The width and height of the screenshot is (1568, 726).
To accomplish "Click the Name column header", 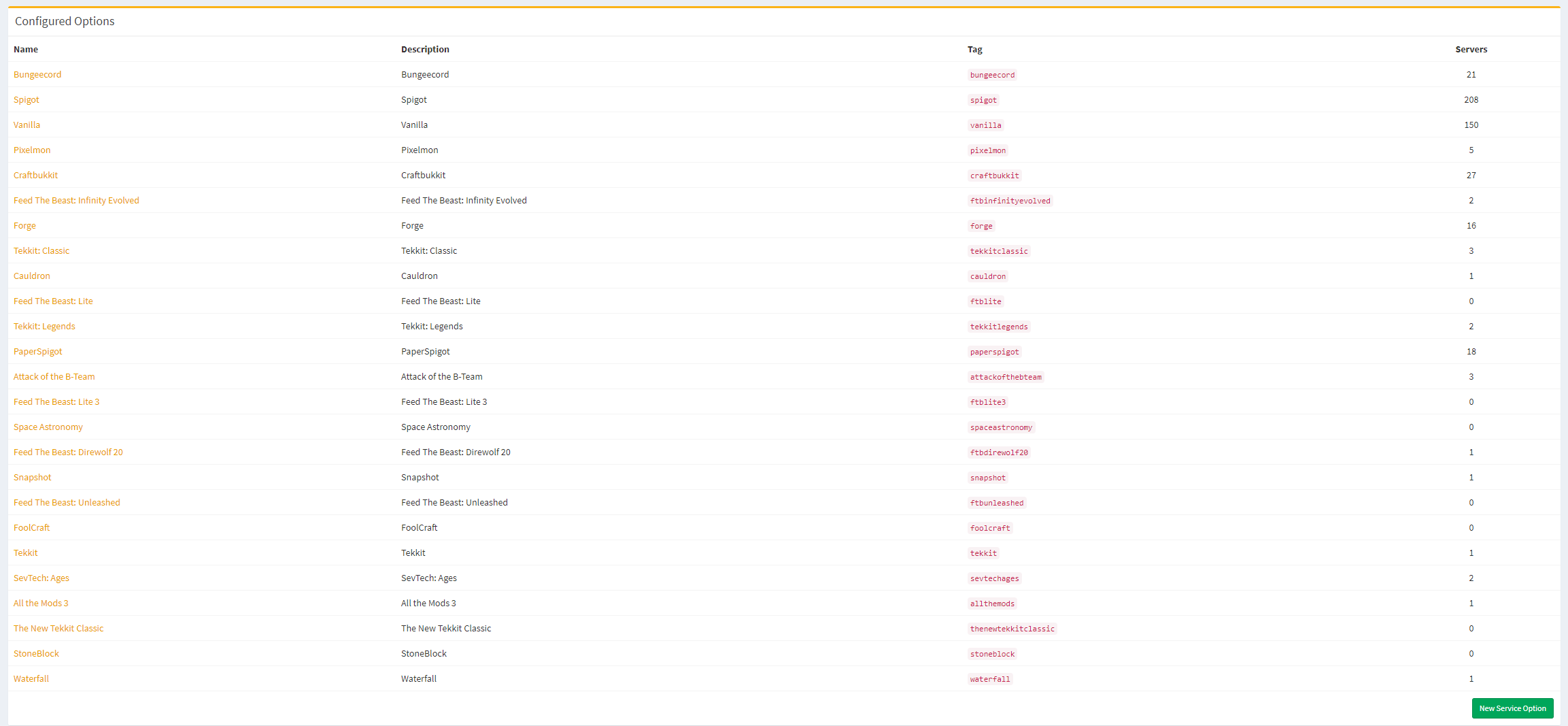I will click(26, 50).
